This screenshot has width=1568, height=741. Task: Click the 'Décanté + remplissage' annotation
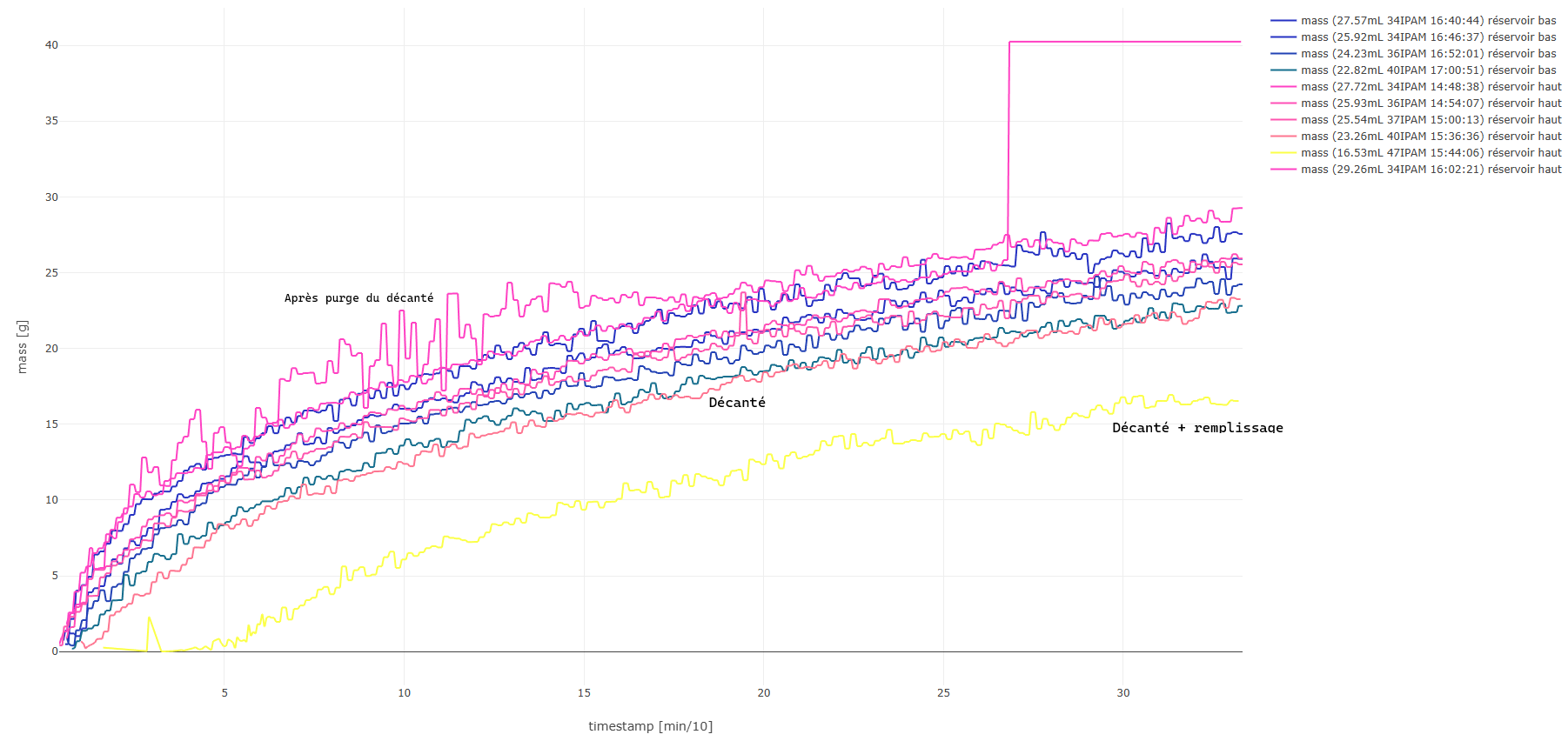1196,428
